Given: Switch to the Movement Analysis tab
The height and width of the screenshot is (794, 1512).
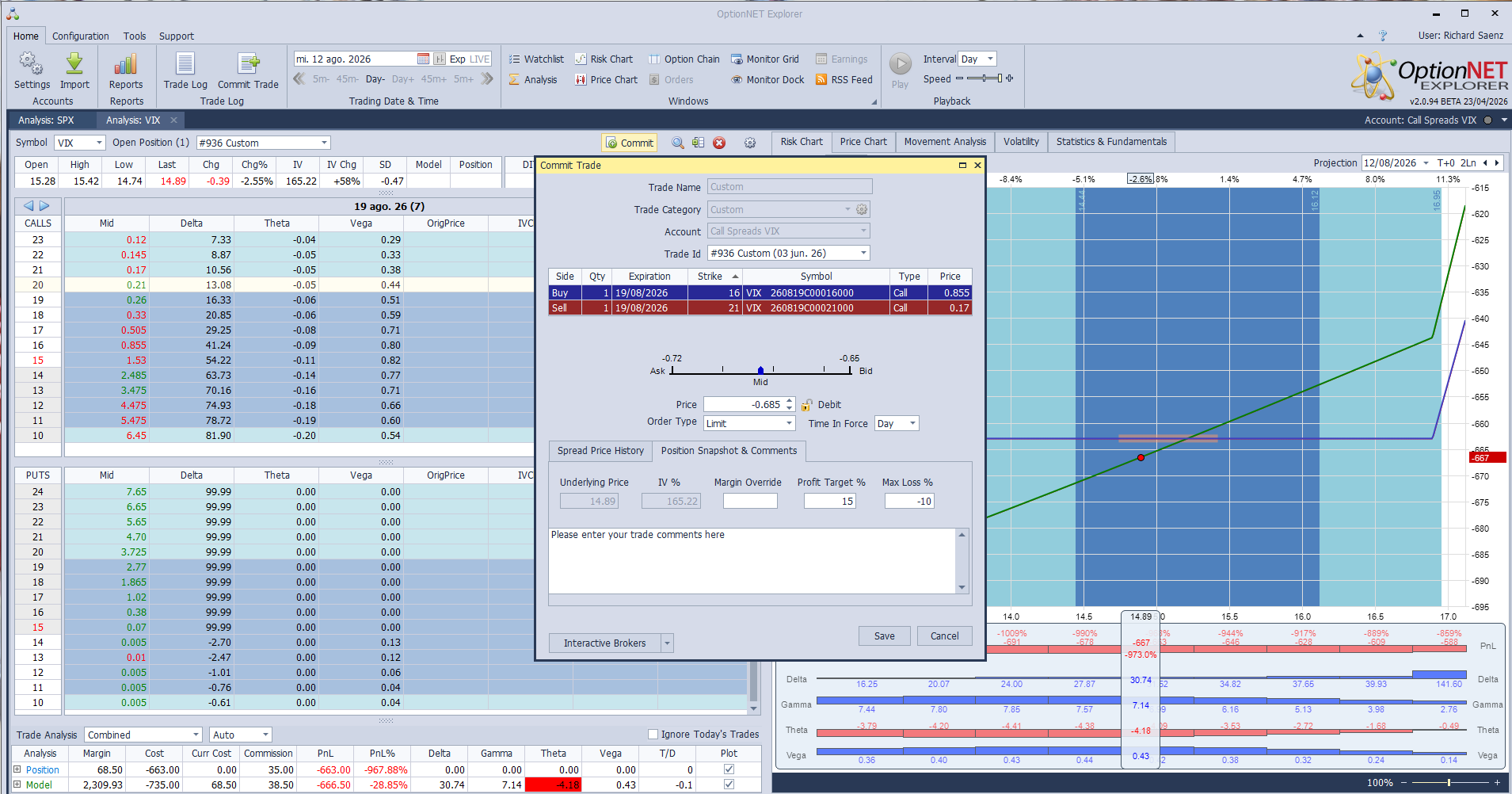Looking at the screenshot, I should [x=945, y=142].
